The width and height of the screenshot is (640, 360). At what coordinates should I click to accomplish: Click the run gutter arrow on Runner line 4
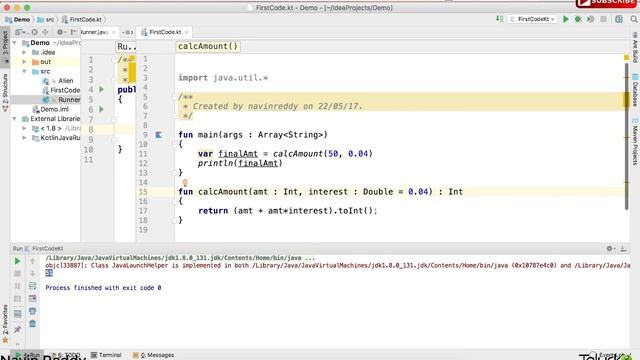[x=101, y=89]
